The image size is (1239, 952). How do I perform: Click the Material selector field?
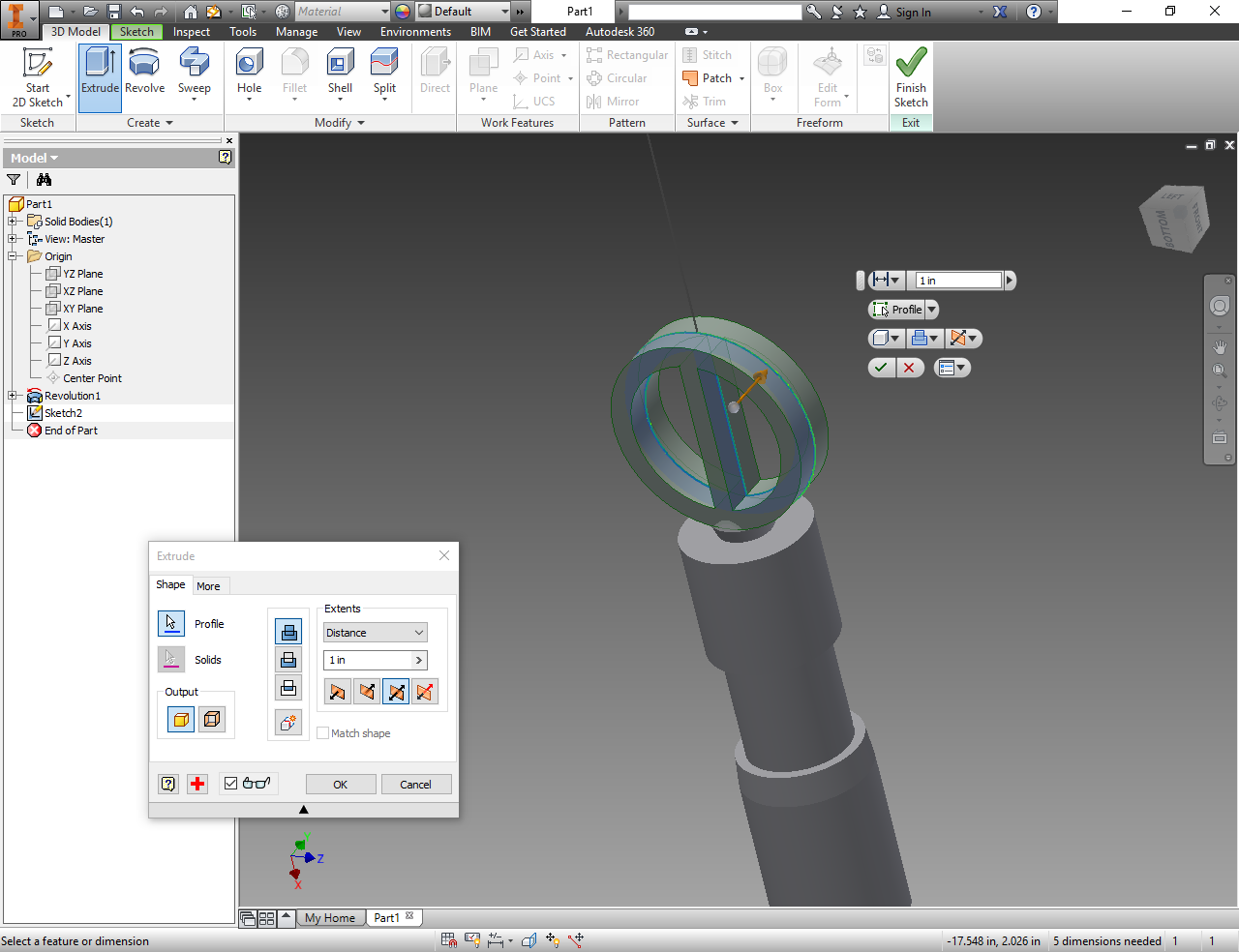click(x=343, y=12)
